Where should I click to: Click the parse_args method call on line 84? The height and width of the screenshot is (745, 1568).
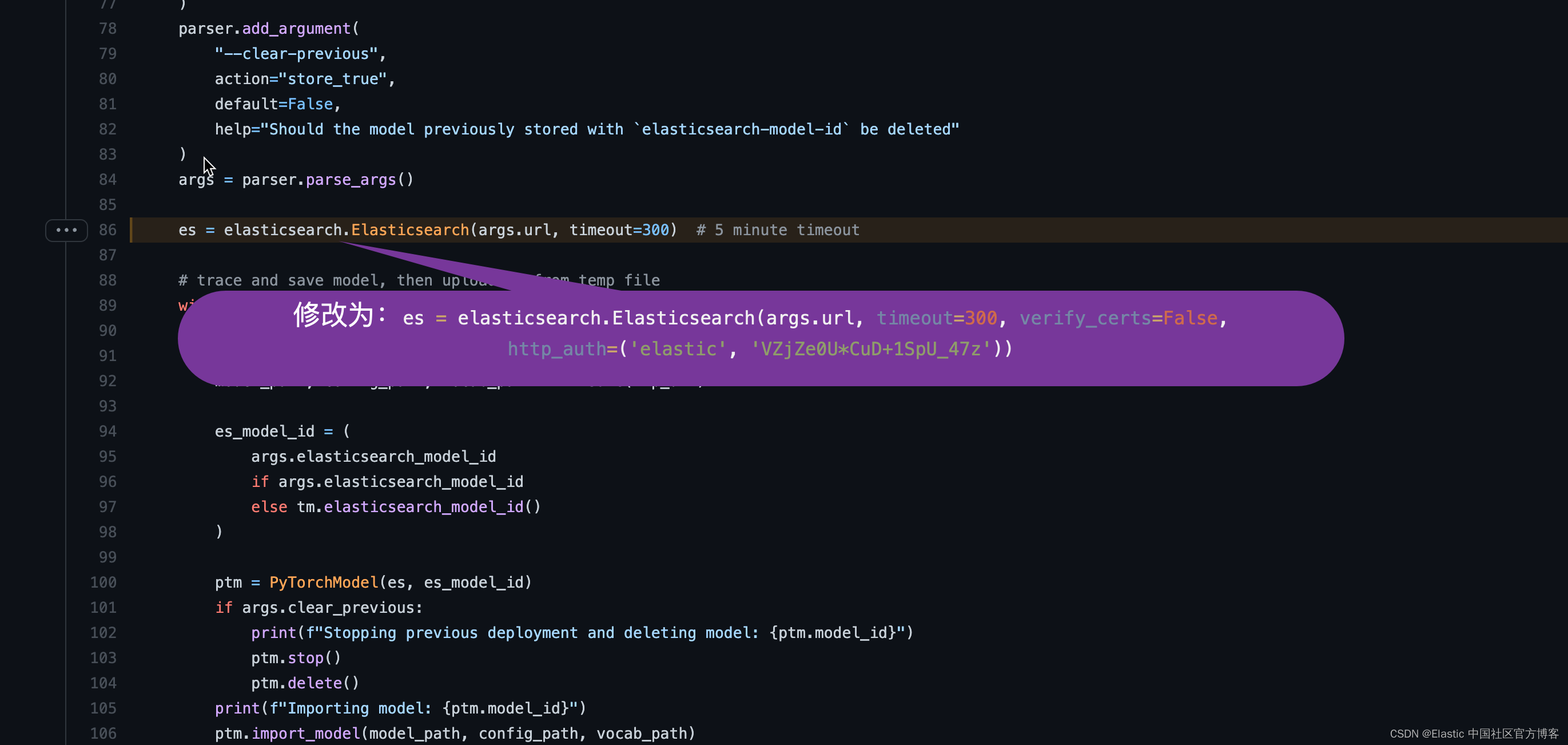(351, 180)
